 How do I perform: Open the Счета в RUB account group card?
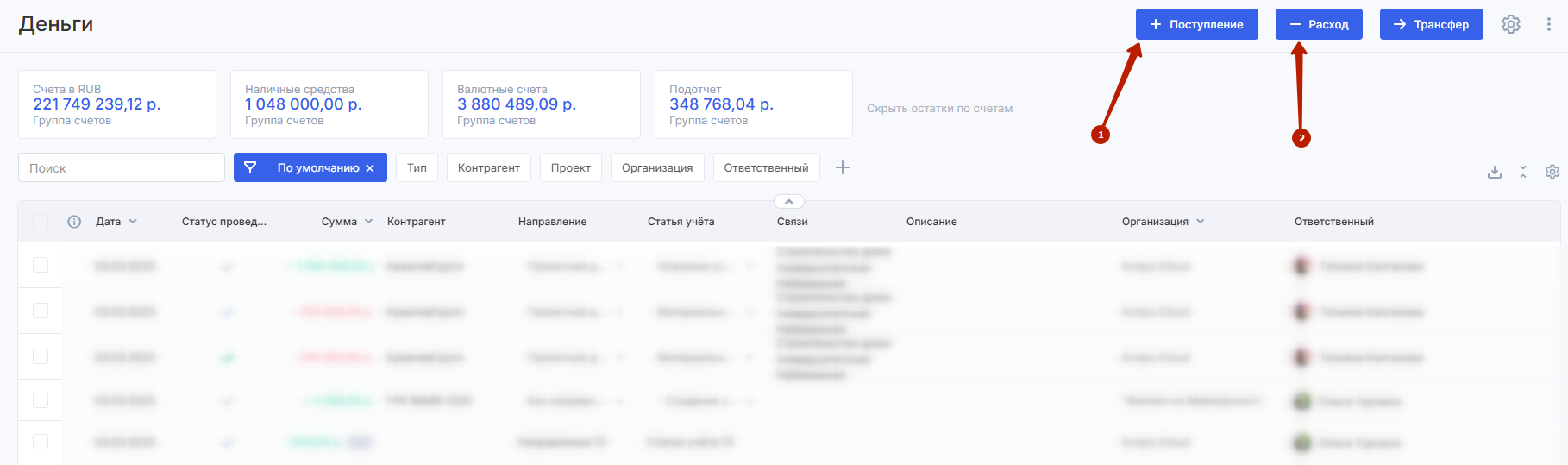coord(117,104)
